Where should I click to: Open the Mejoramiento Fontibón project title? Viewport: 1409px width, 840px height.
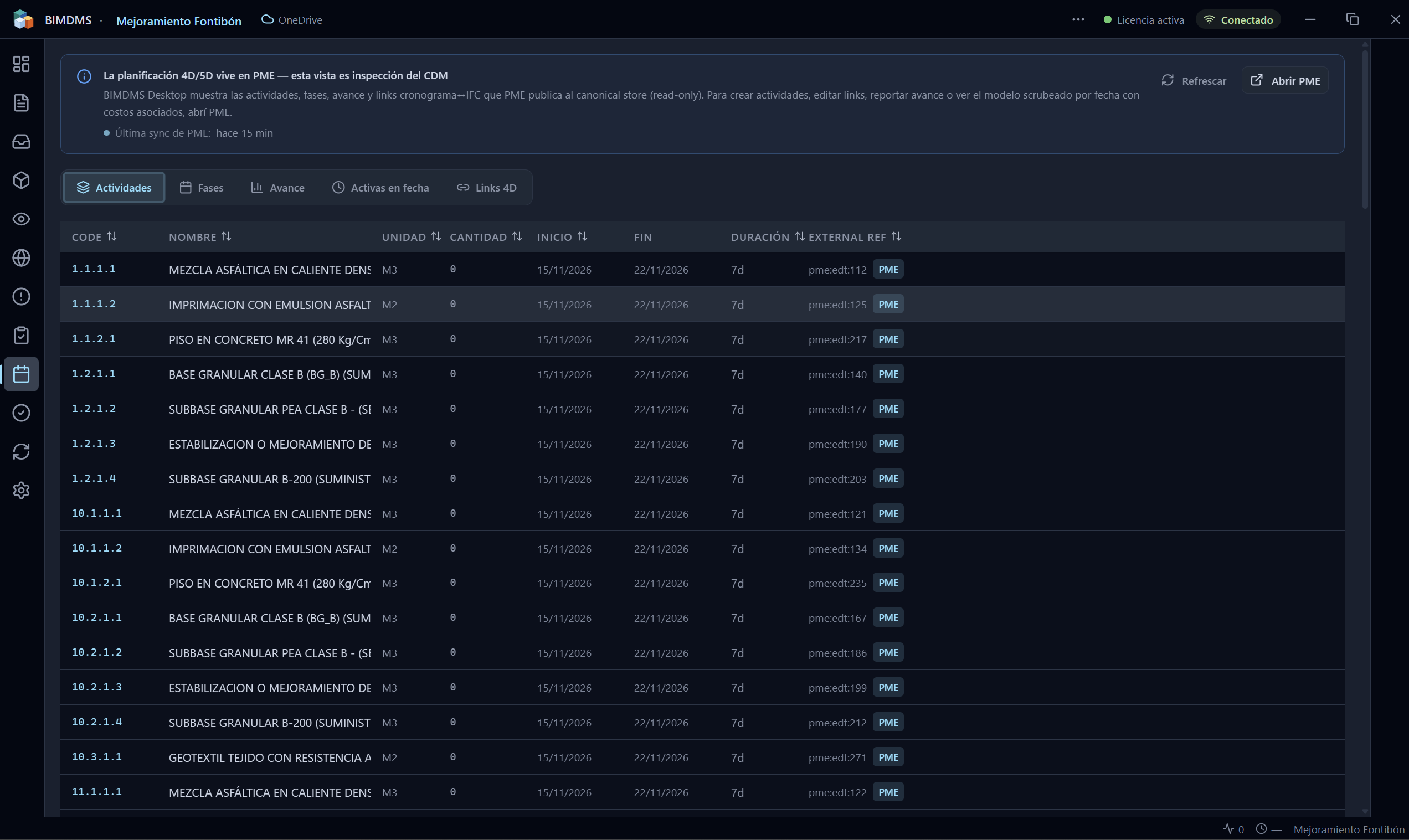pos(179,21)
